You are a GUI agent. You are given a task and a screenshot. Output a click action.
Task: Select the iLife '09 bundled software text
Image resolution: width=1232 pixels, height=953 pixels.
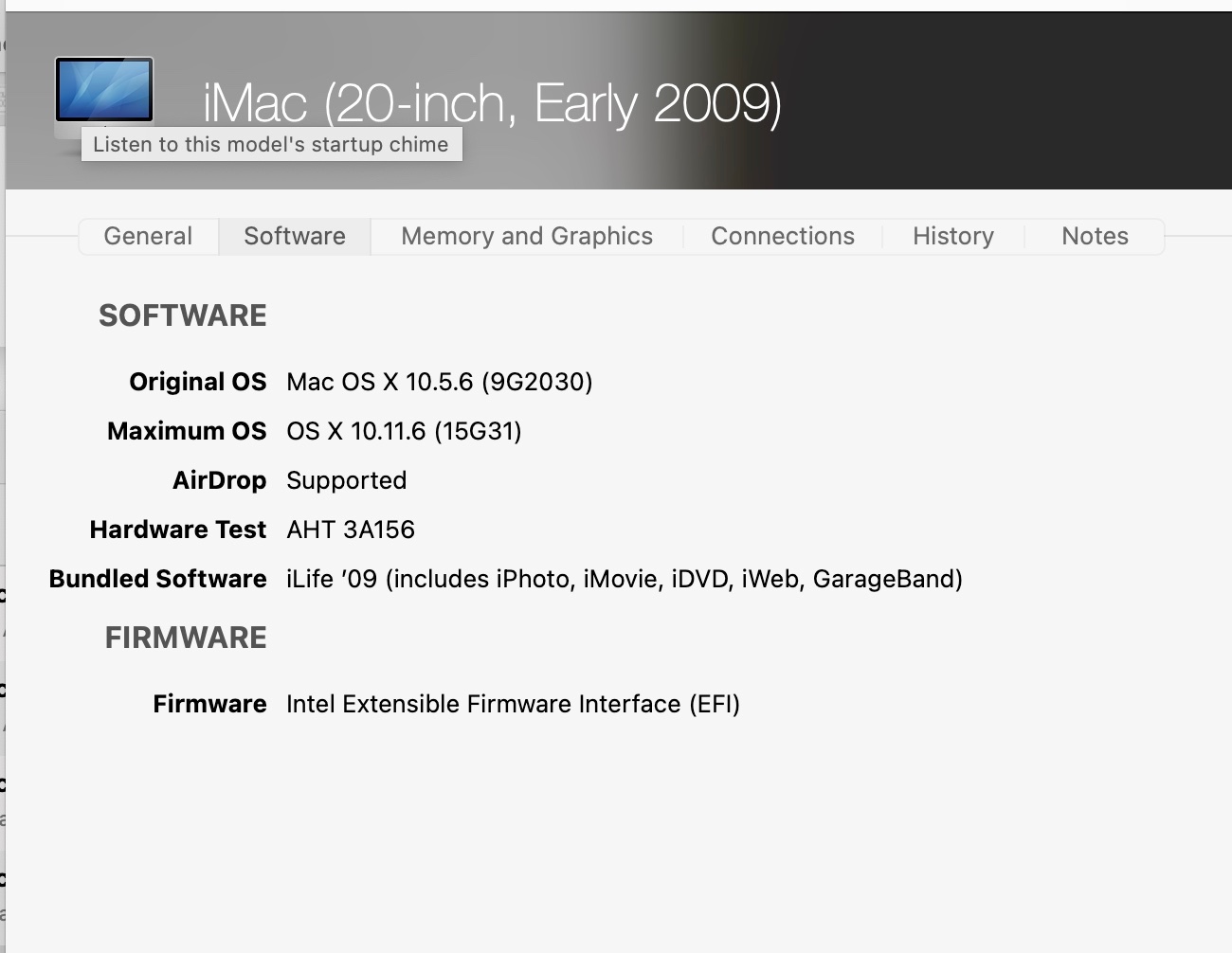pos(624,579)
